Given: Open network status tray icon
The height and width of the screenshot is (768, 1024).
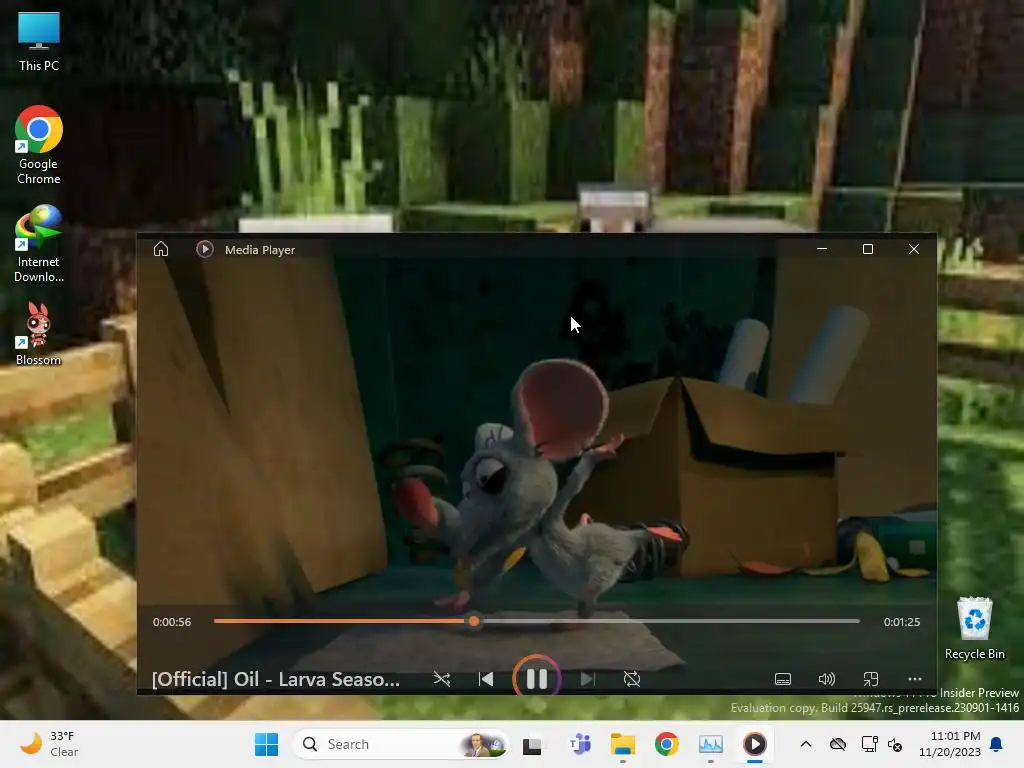Looking at the screenshot, I should [x=869, y=744].
